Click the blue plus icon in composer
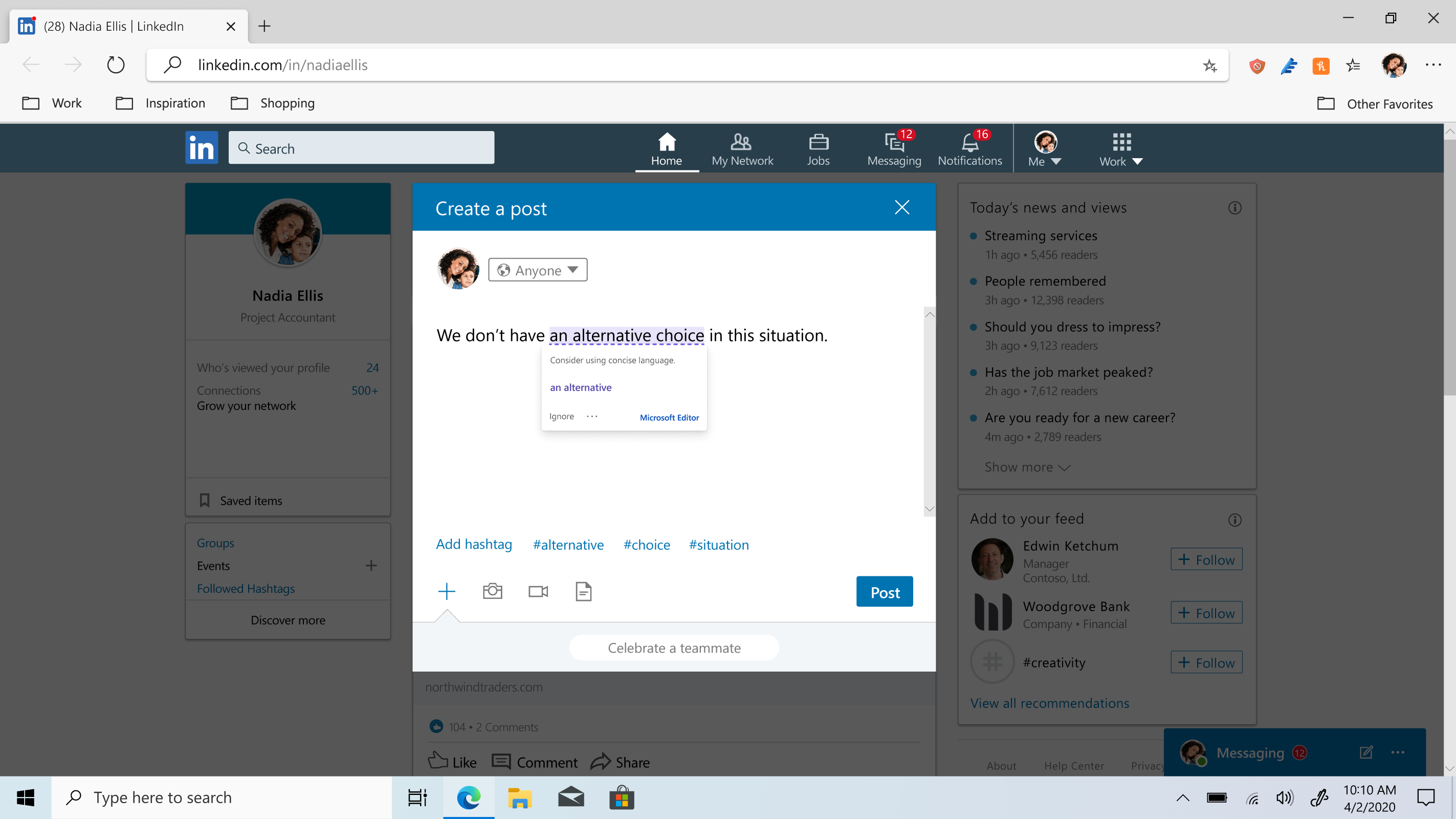The width and height of the screenshot is (1456, 819). click(x=447, y=591)
